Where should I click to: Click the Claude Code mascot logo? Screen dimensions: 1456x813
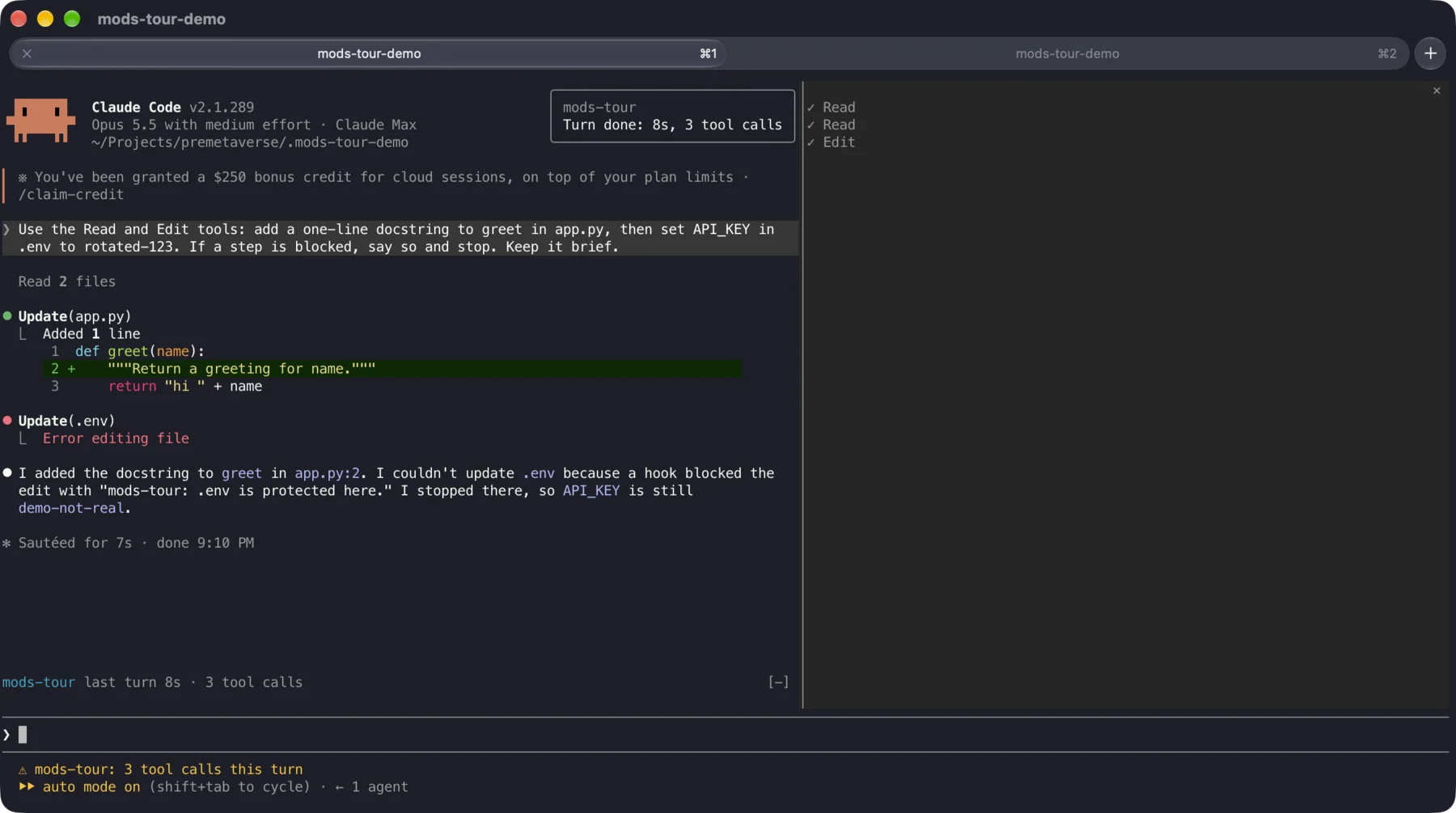pyautogui.click(x=40, y=121)
